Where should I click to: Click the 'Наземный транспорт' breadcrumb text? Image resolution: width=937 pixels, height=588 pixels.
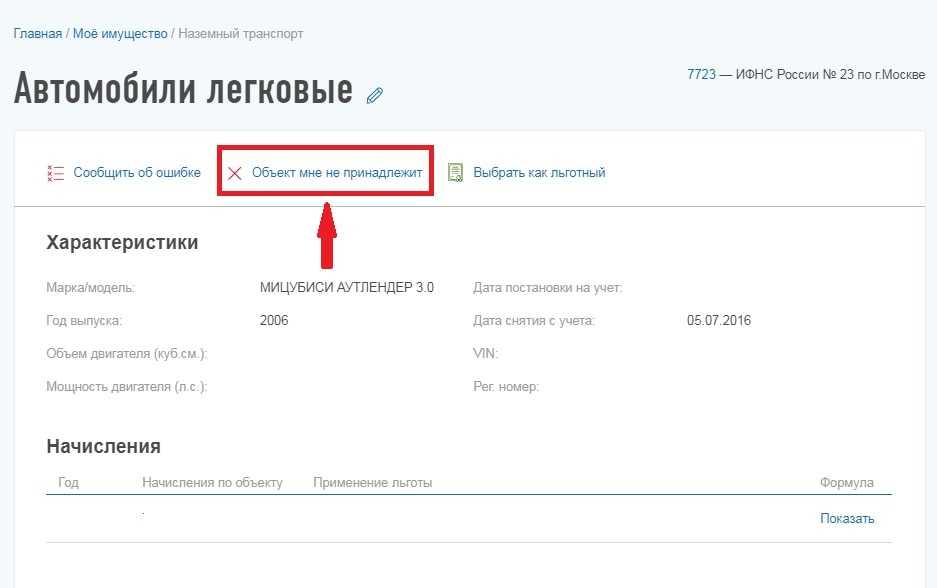click(240, 34)
